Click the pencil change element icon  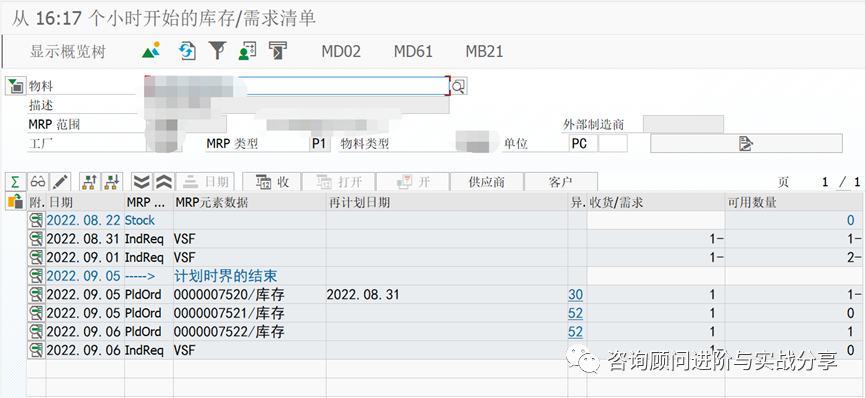pyautogui.click(x=61, y=182)
